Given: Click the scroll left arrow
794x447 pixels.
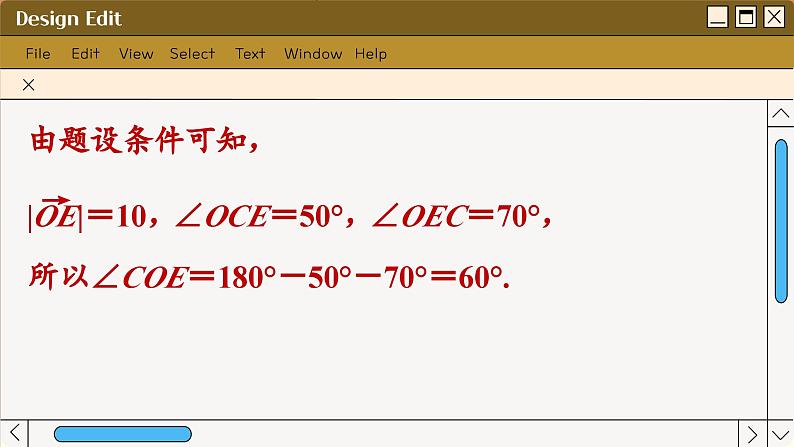Looking at the screenshot, I should [x=14, y=434].
